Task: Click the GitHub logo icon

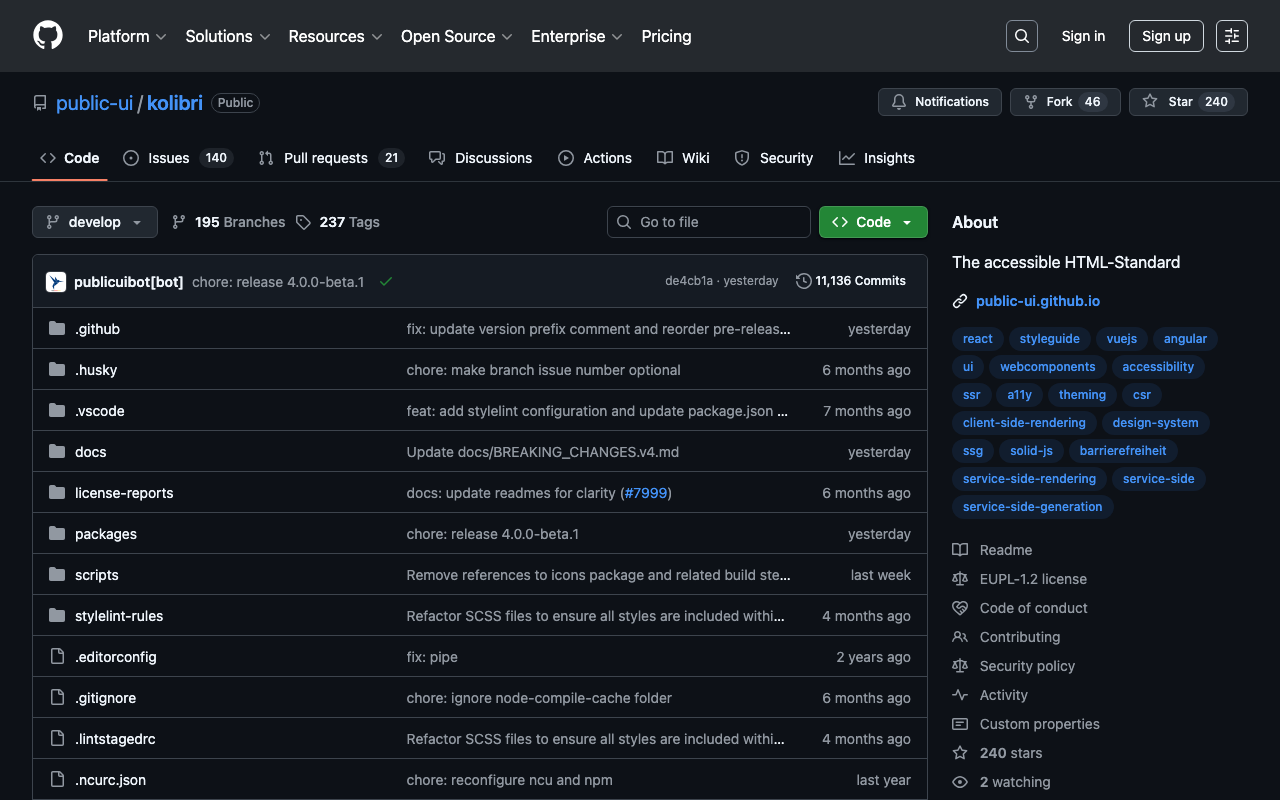Action: 48,36
